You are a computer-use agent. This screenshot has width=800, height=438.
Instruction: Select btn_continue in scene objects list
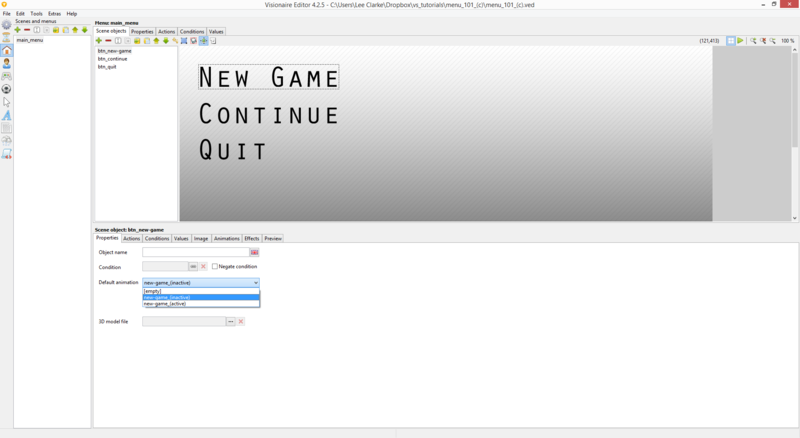(113, 58)
